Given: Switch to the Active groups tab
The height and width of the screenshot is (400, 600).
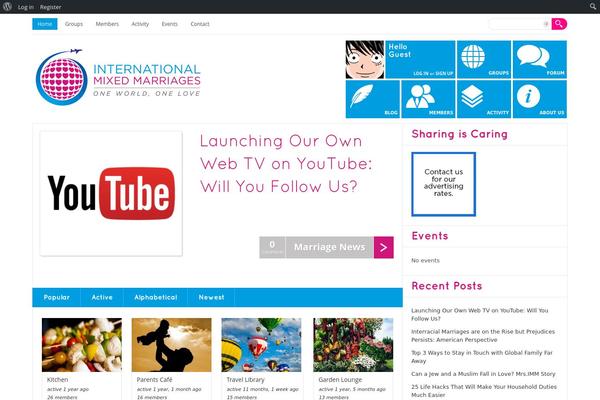Looking at the screenshot, I should pos(102,297).
